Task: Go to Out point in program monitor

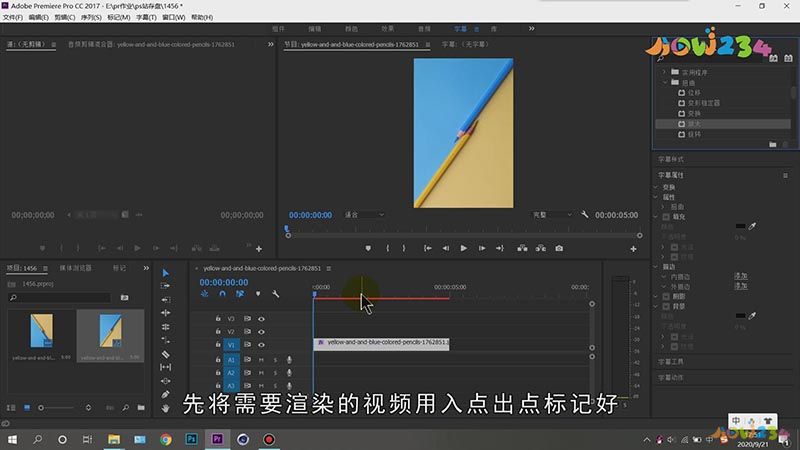Action: point(499,248)
